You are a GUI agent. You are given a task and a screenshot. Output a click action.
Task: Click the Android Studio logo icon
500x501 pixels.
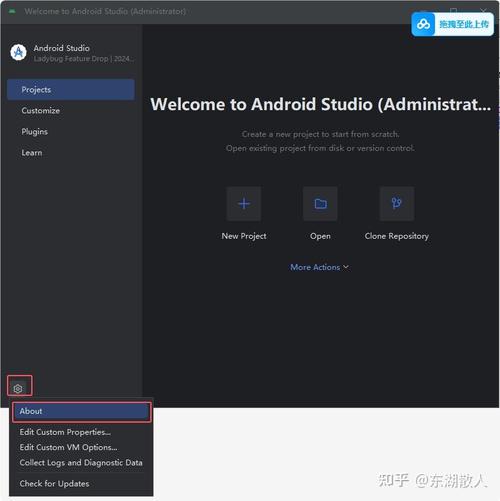click(x=18, y=52)
